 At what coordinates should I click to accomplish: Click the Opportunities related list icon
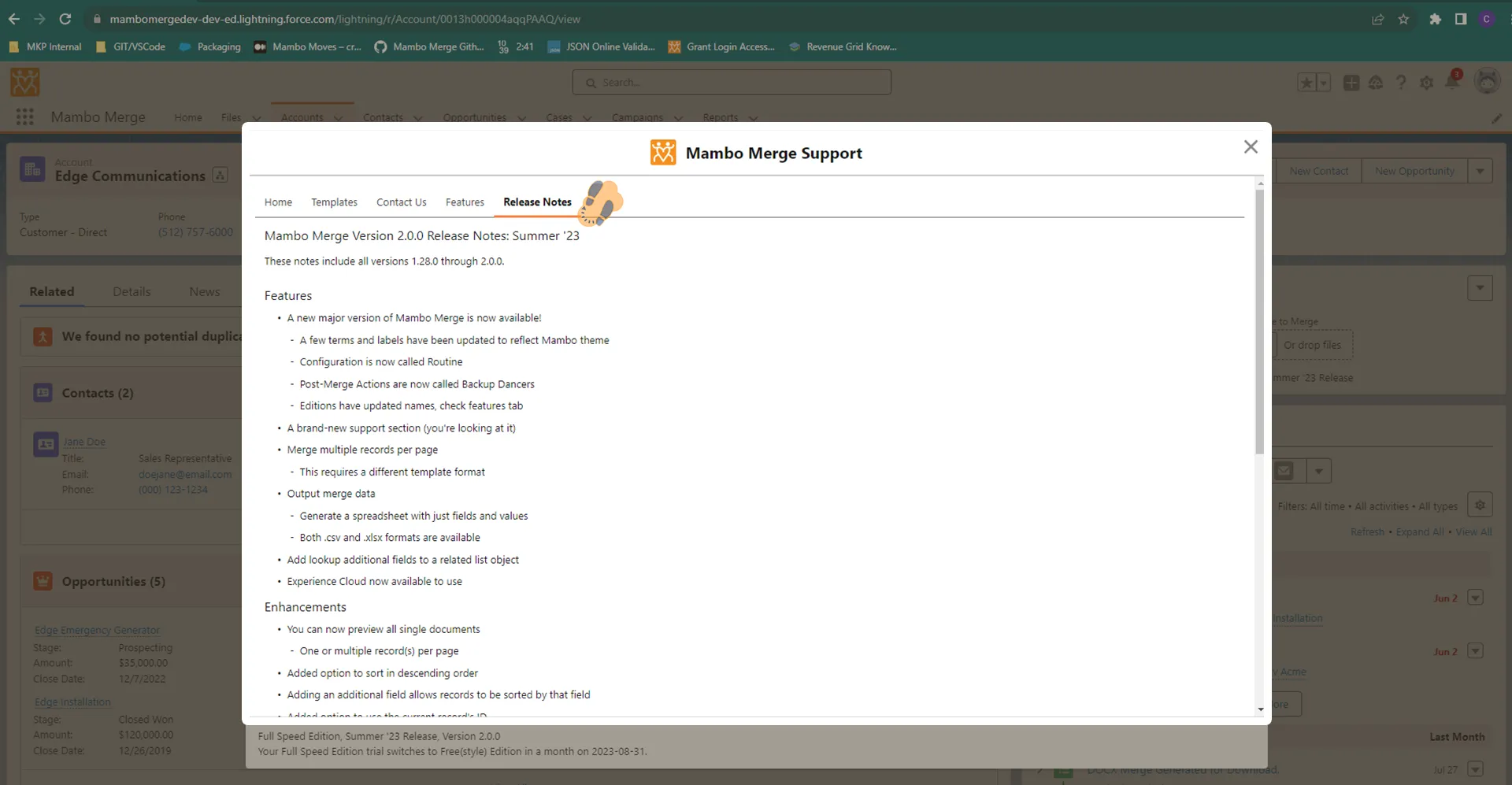point(43,581)
